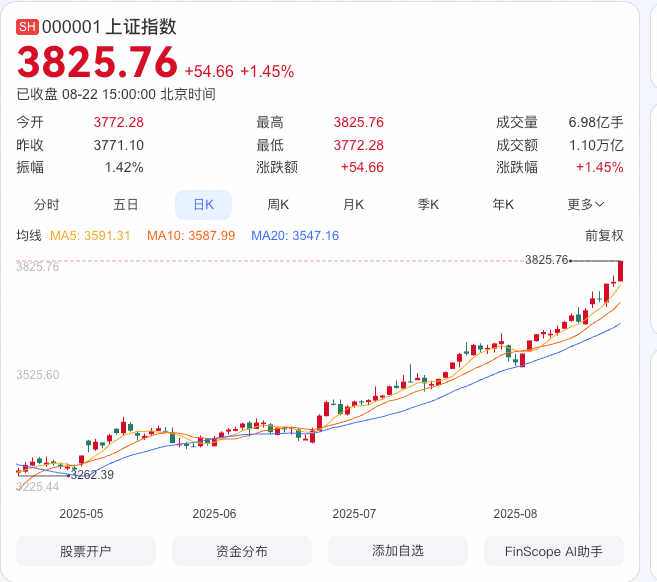Click the 3262.39 low marker on chart

92,475
